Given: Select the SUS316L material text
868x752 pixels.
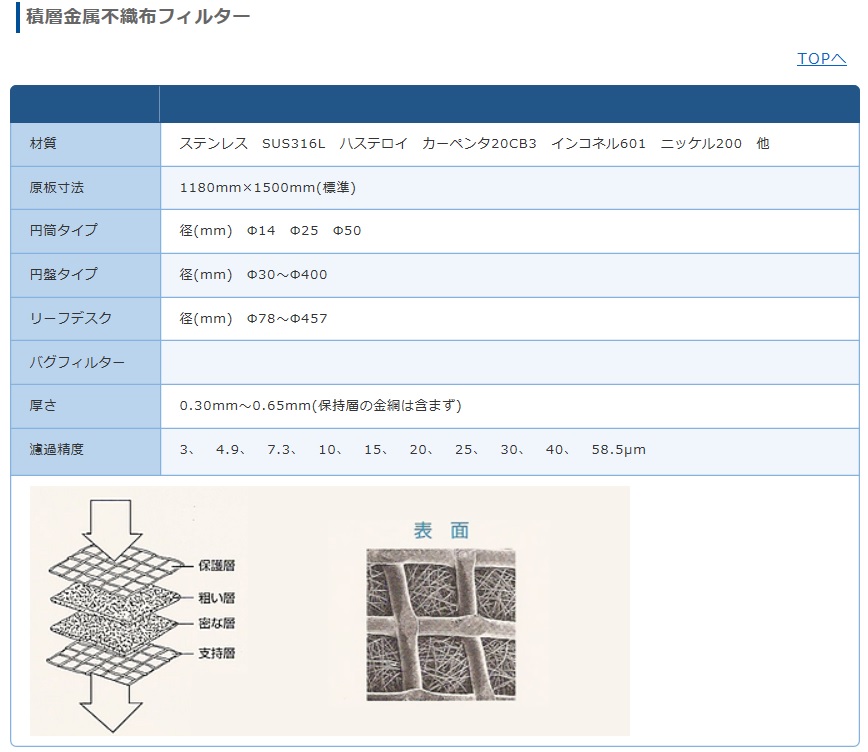Looking at the screenshot, I should (x=293, y=143).
